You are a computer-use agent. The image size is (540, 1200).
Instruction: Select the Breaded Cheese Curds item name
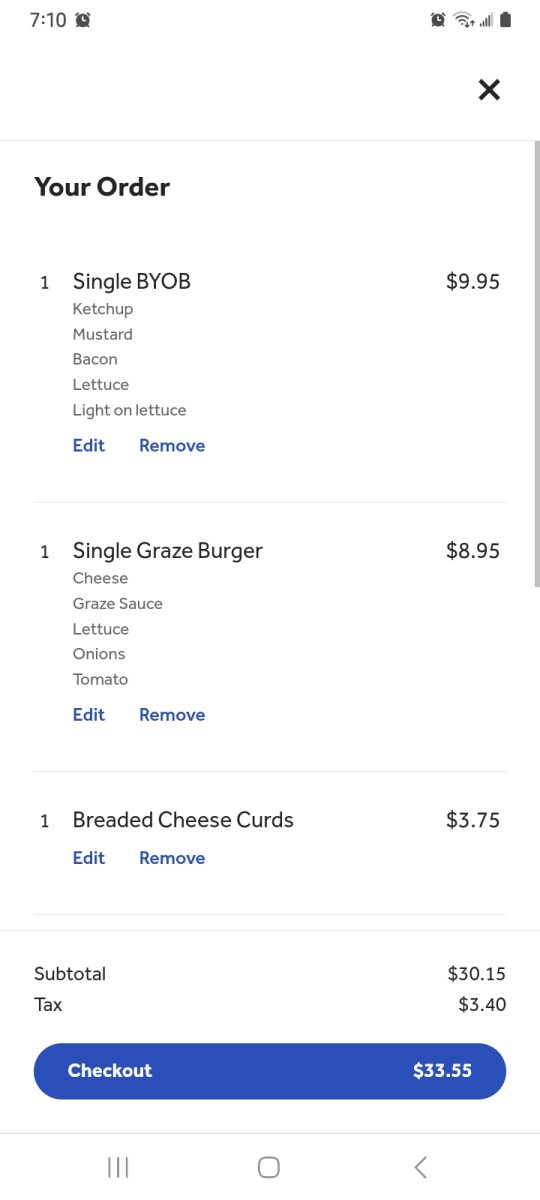coord(183,820)
